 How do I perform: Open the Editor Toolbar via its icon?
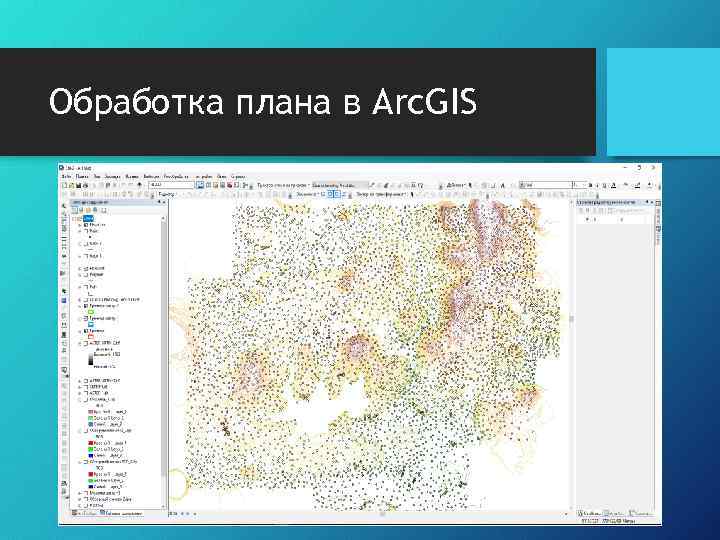200,185
